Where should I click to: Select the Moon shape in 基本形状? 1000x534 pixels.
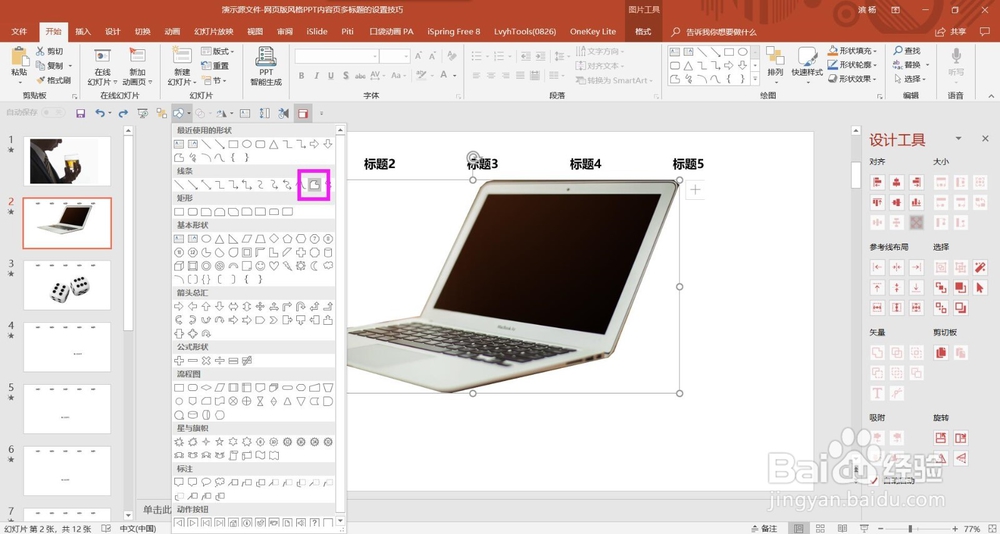pos(314,266)
